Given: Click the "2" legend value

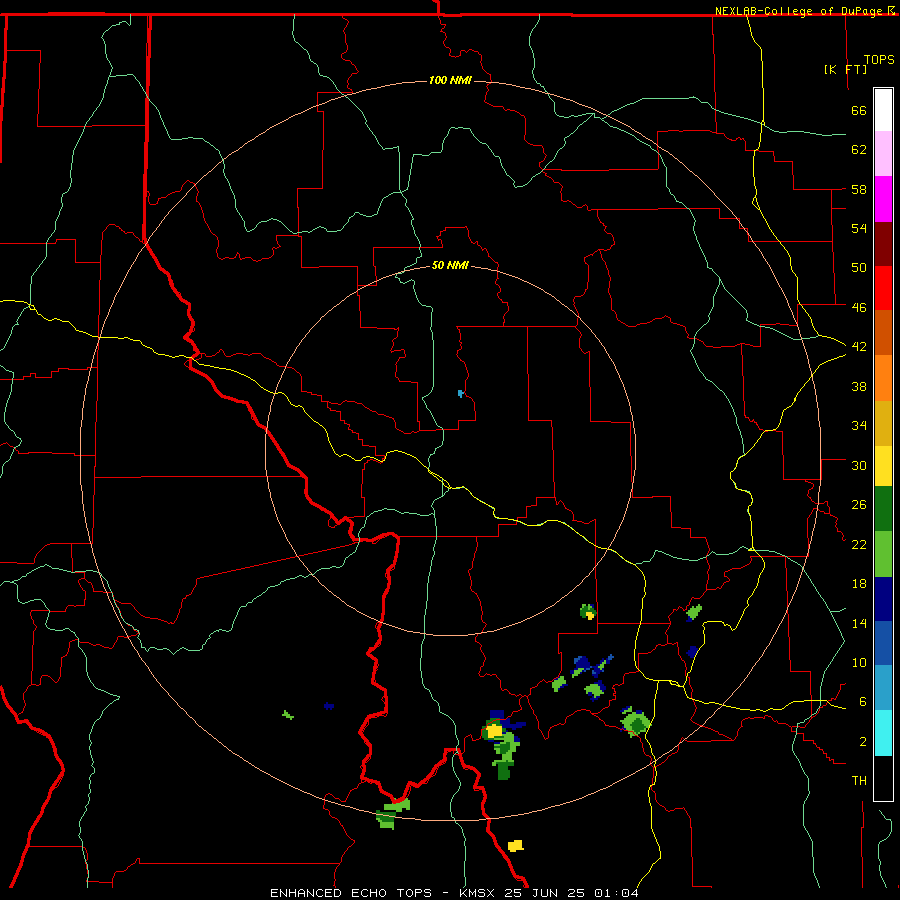Looking at the screenshot, I should [x=862, y=742].
